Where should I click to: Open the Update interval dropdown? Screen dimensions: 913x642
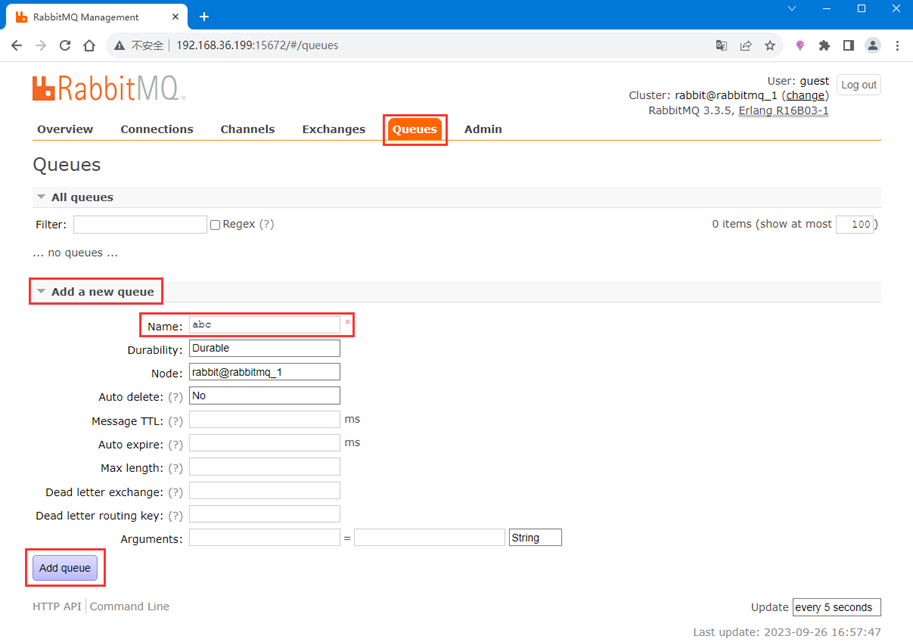[837, 607]
